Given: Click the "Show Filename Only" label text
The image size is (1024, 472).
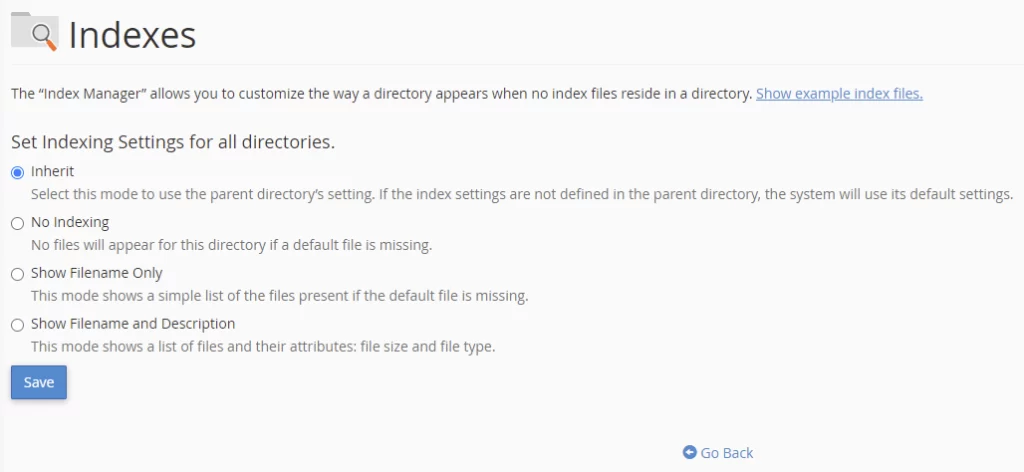Looking at the screenshot, I should [x=96, y=273].
